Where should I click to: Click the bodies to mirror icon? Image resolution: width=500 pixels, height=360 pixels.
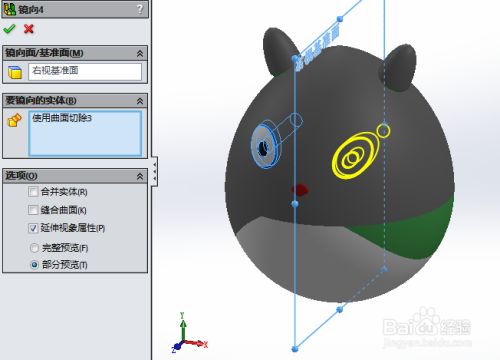[x=14, y=120]
